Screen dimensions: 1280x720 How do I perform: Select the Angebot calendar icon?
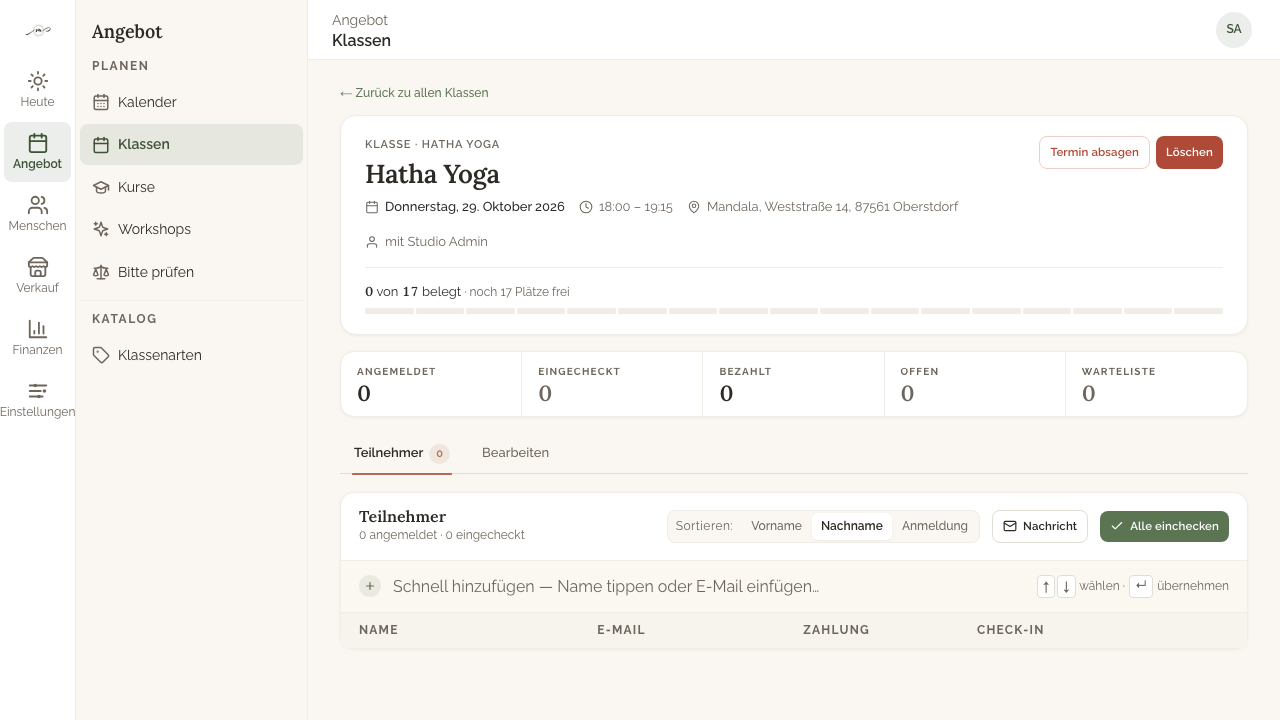(38, 143)
